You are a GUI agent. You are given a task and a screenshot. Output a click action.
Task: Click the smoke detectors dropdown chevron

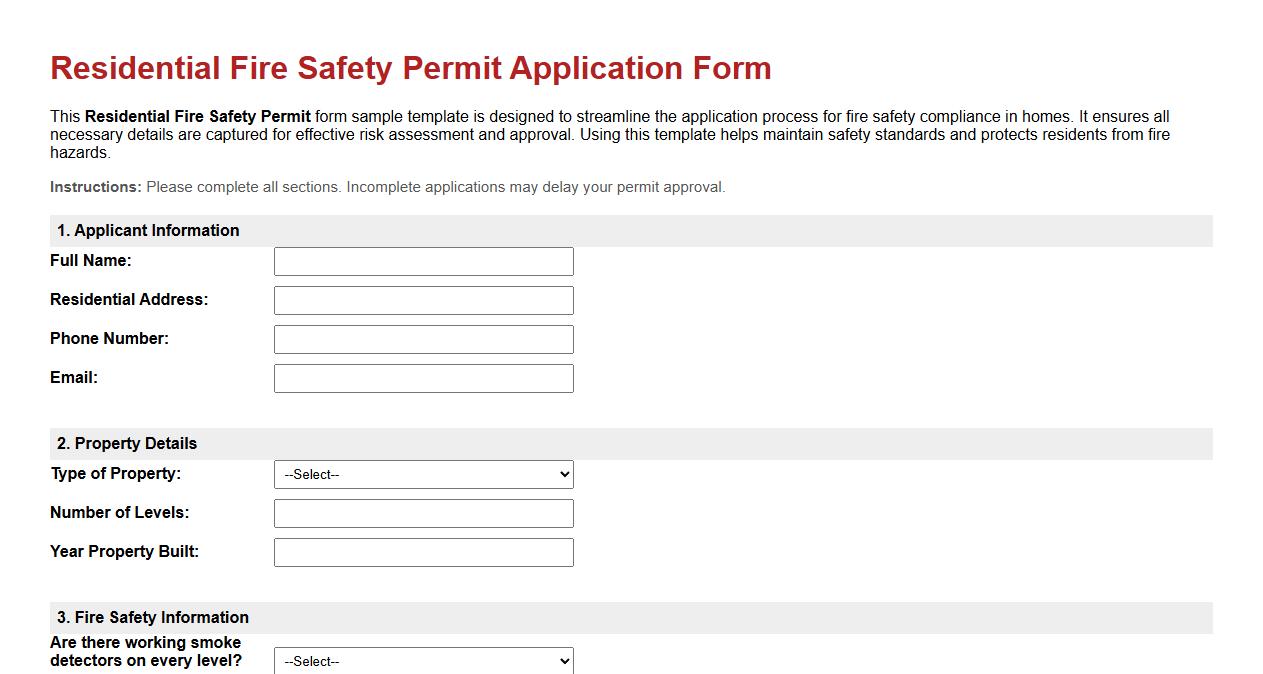pos(562,661)
